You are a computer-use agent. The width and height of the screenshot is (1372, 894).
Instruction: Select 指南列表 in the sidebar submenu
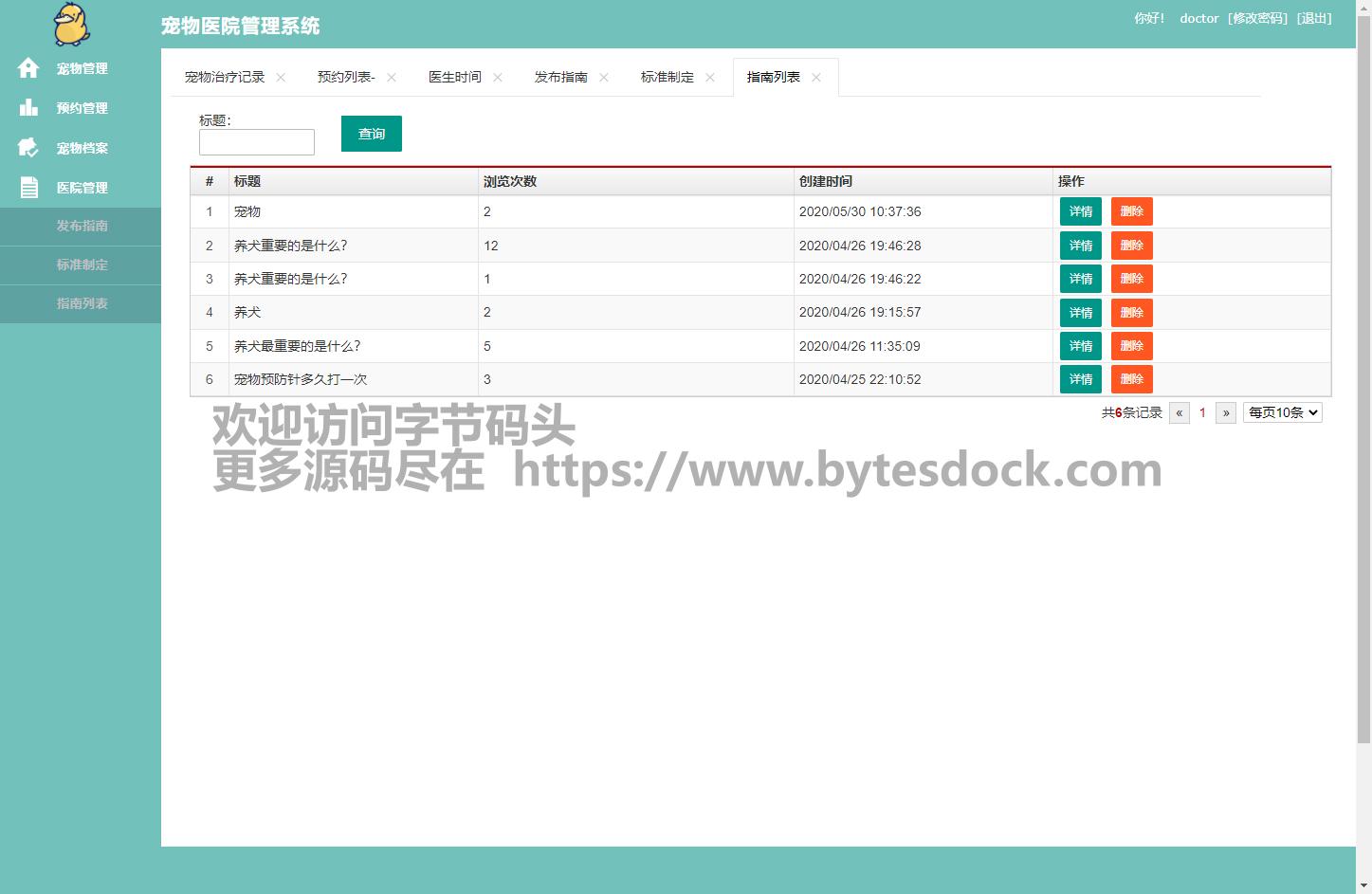click(82, 303)
